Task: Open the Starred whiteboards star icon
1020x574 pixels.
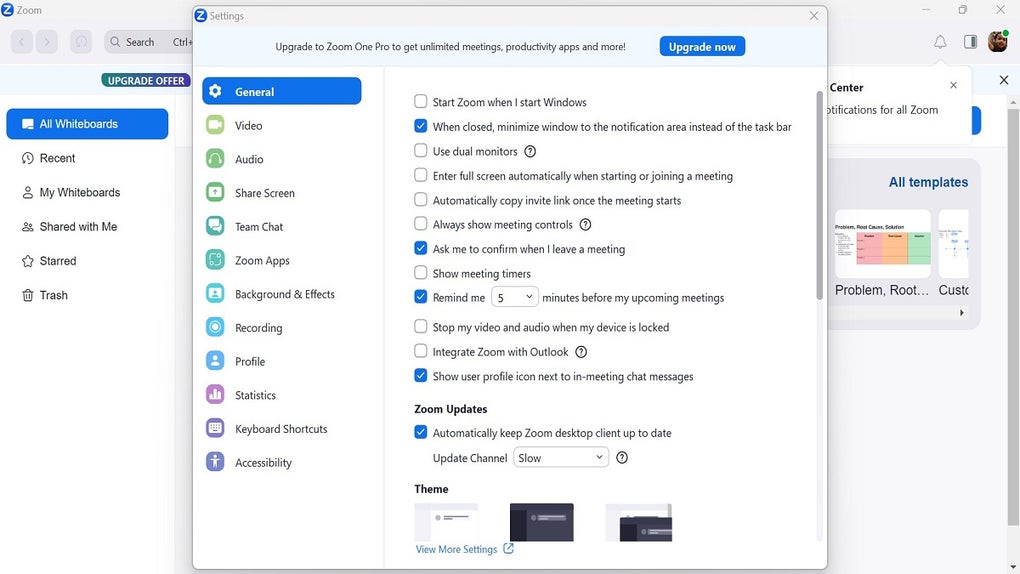Action: (x=27, y=261)
